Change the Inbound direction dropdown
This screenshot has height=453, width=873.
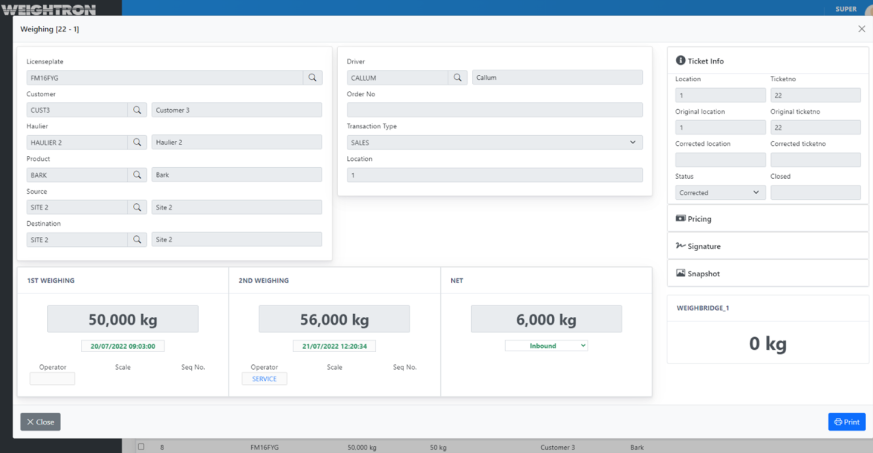tap(546, 346)
